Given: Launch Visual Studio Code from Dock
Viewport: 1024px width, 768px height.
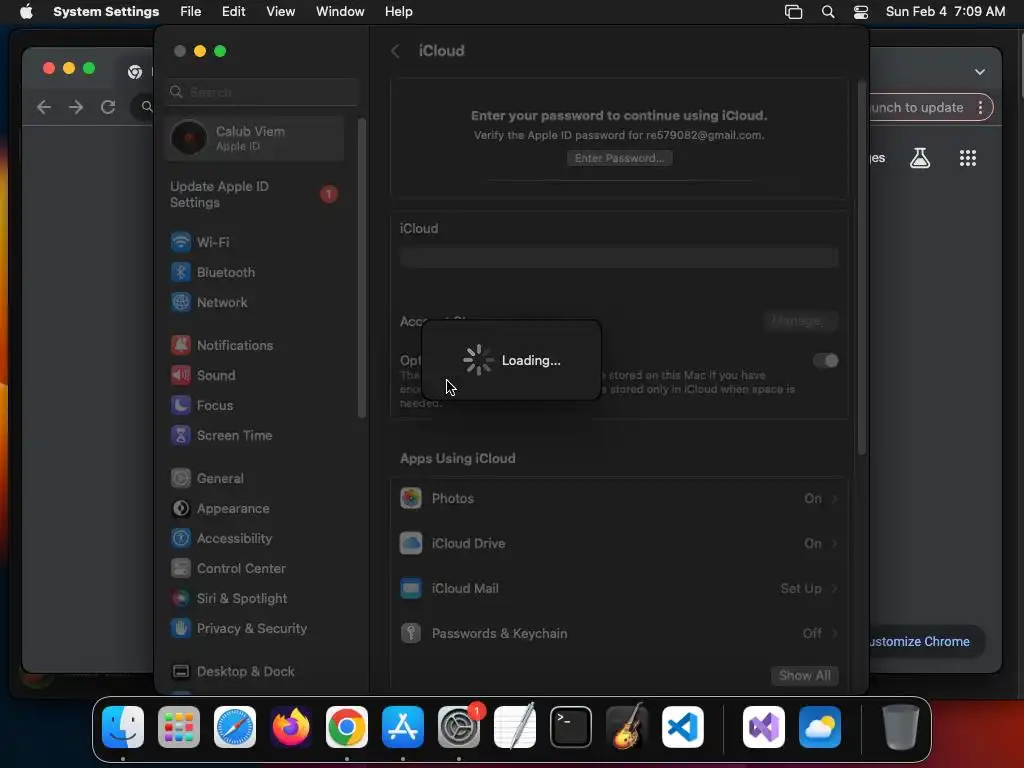Looking at the screenshot, I should 683,727.
